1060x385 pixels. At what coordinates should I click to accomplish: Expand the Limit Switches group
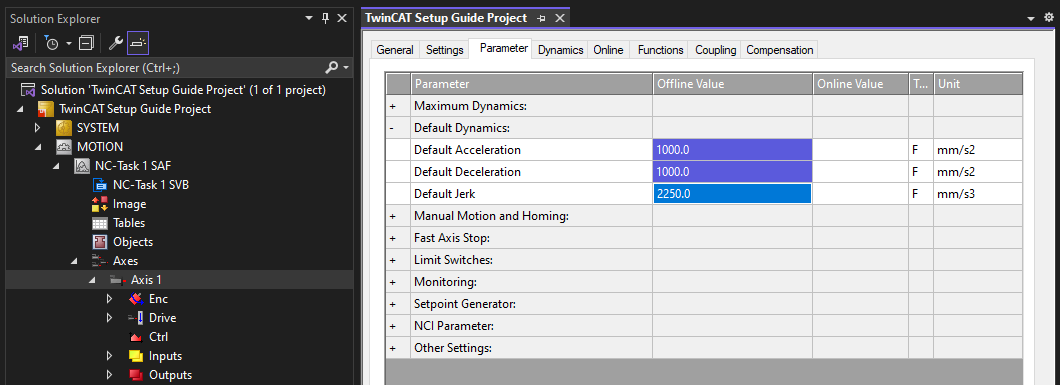[393, 260]
